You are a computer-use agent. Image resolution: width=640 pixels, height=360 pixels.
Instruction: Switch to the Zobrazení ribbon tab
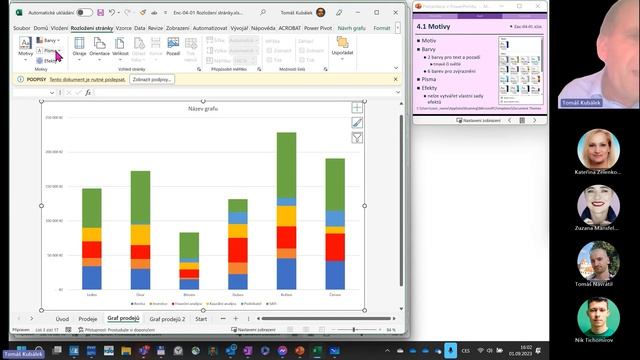[x=178, y=28]
